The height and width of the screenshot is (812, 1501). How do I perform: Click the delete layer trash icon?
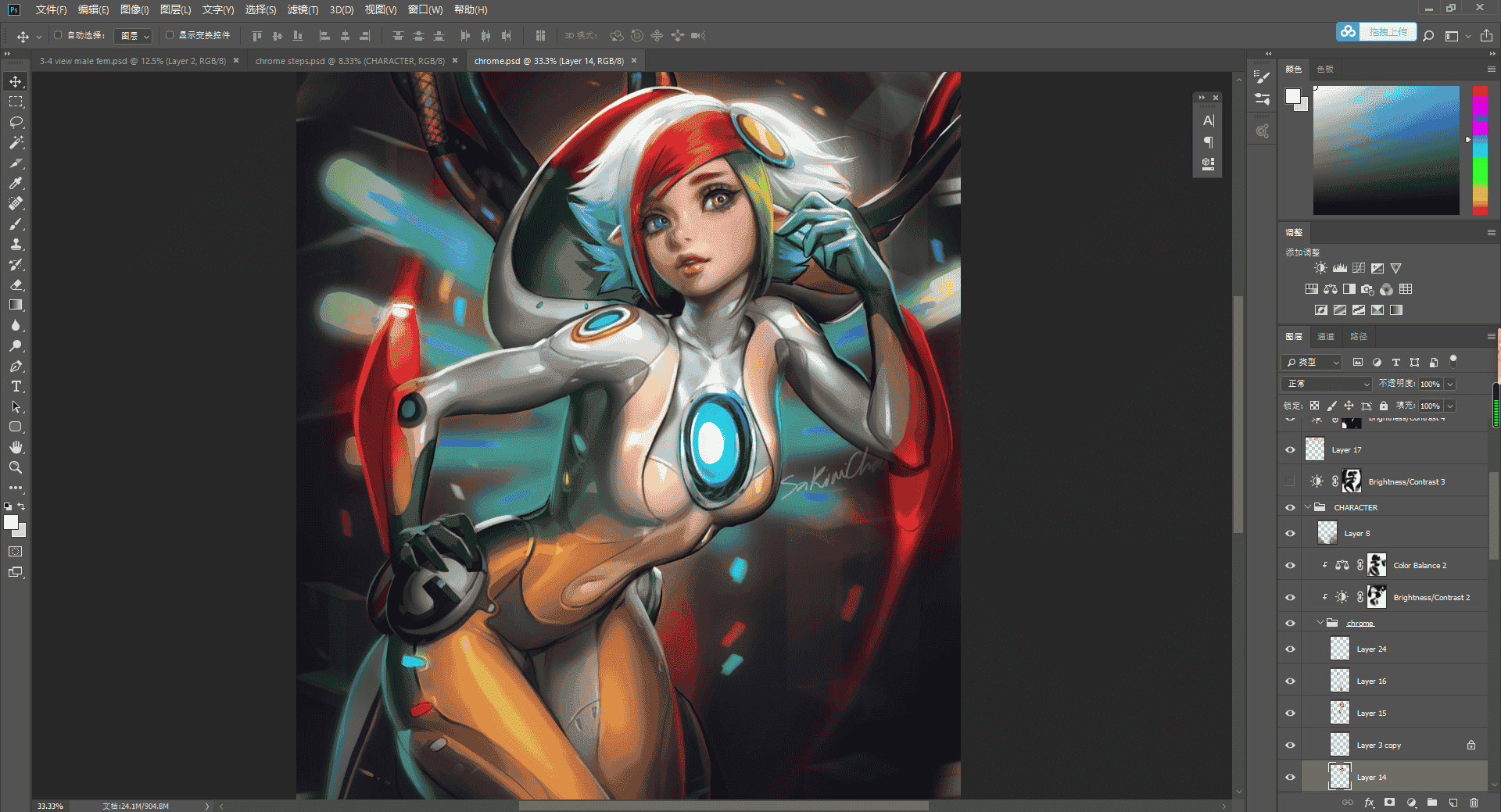point(1474,803)
